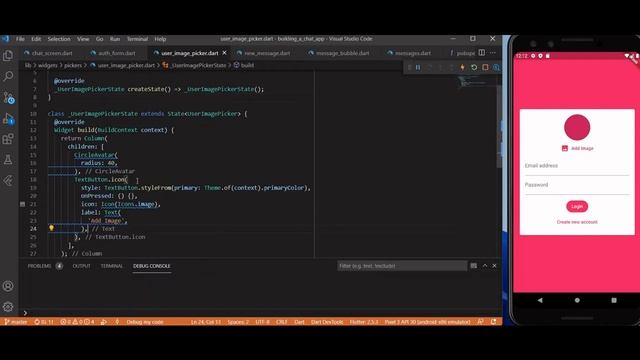Open the Terminal menu
The image size is (640, 360).
[137, 39]
